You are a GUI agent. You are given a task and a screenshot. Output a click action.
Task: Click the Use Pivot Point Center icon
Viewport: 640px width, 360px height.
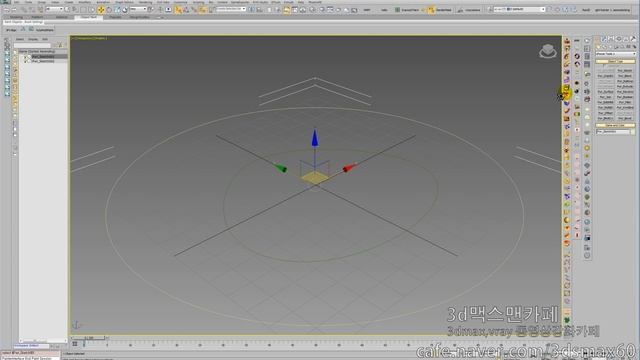(151, 9)
